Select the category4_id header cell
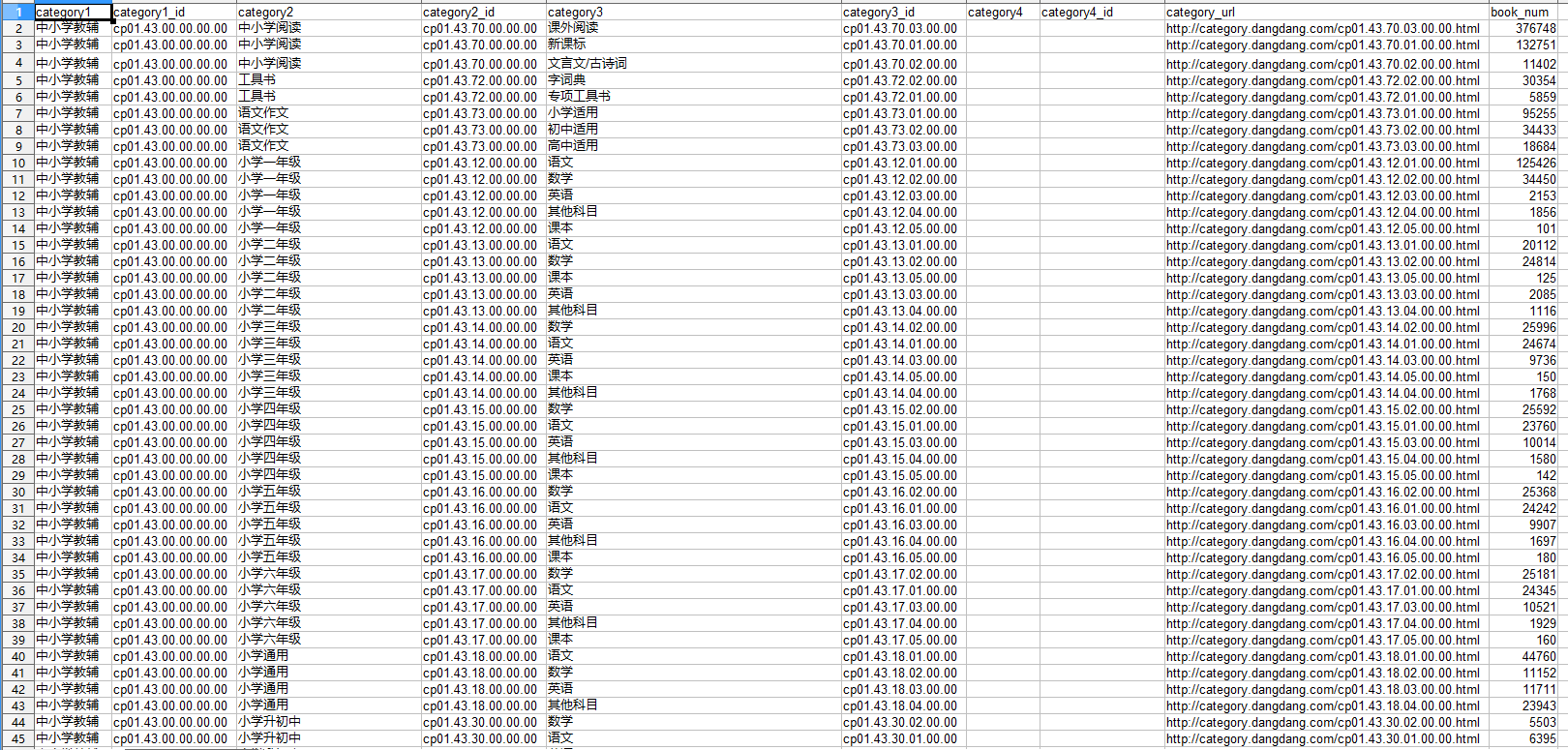 [x=1102, y=13]
